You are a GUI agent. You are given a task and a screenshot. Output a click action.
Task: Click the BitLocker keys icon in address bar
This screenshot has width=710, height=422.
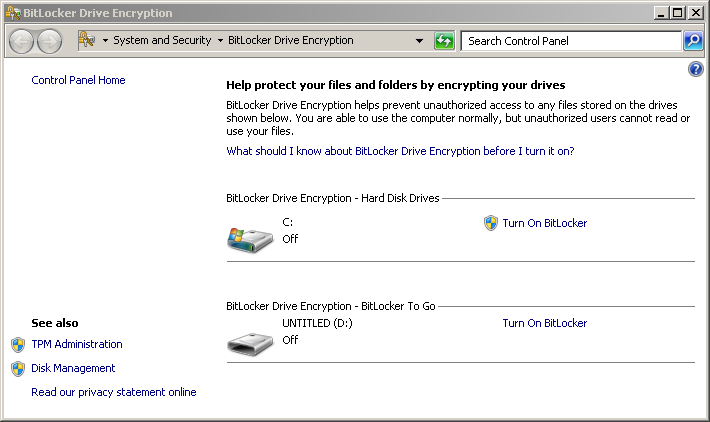pyautogui.click(x=87, y=40)
